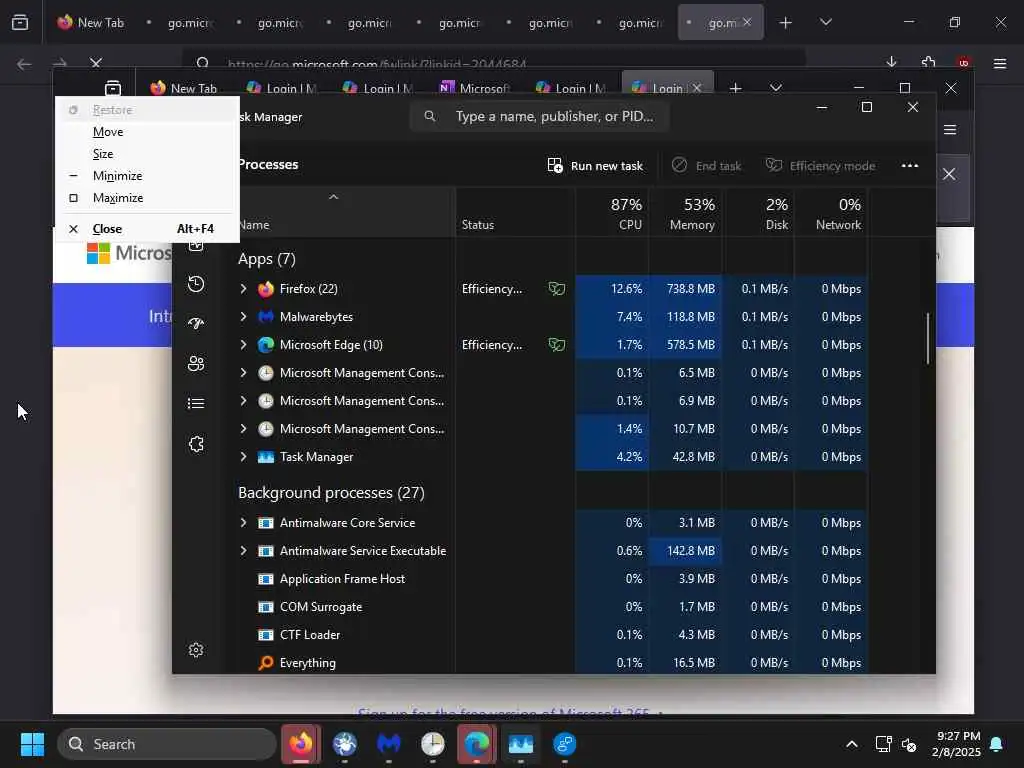
Task: Switch to New Tab in Edge window
Action: tap(184, 88)
